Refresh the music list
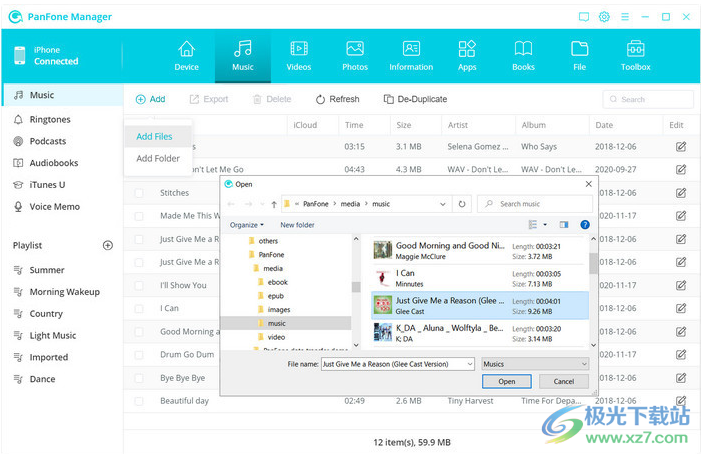The image size is (701, 454). pyautogui.click(x=338, y=99)
